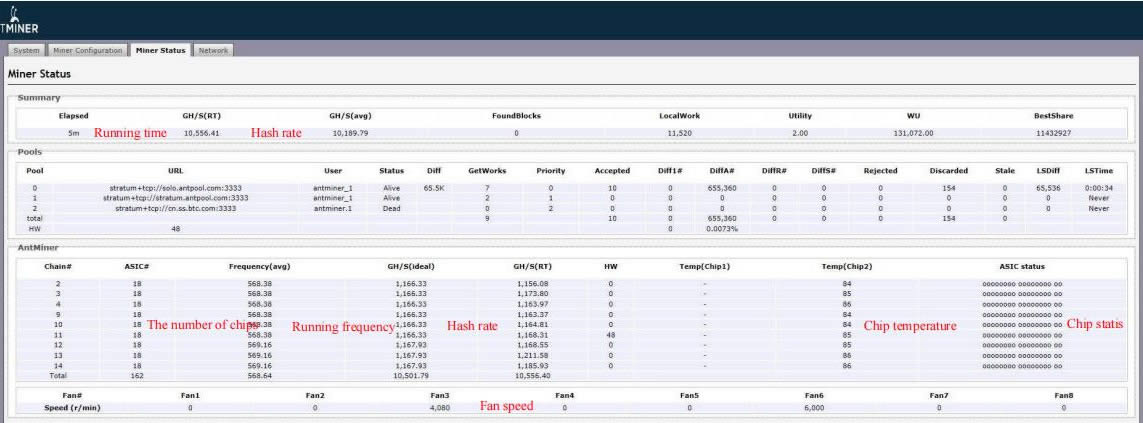
Task: Click the stratum.antpool.com pool URL
Action: tap(174, 198)
